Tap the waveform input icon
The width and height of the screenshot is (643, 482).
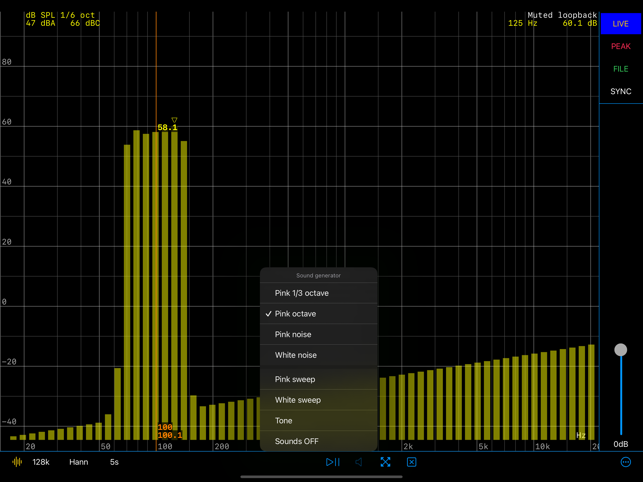pos(17,462)
